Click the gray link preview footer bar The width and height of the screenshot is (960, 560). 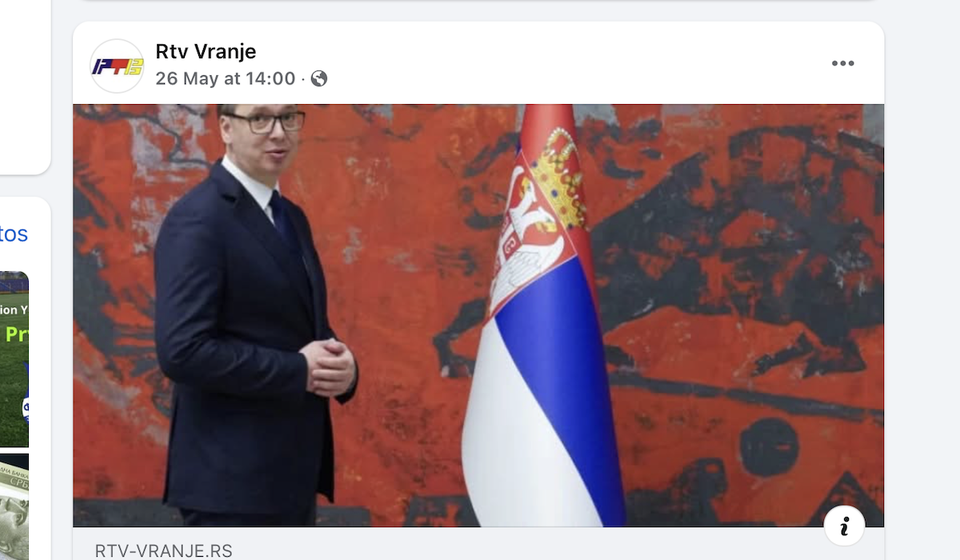(478, 544)
